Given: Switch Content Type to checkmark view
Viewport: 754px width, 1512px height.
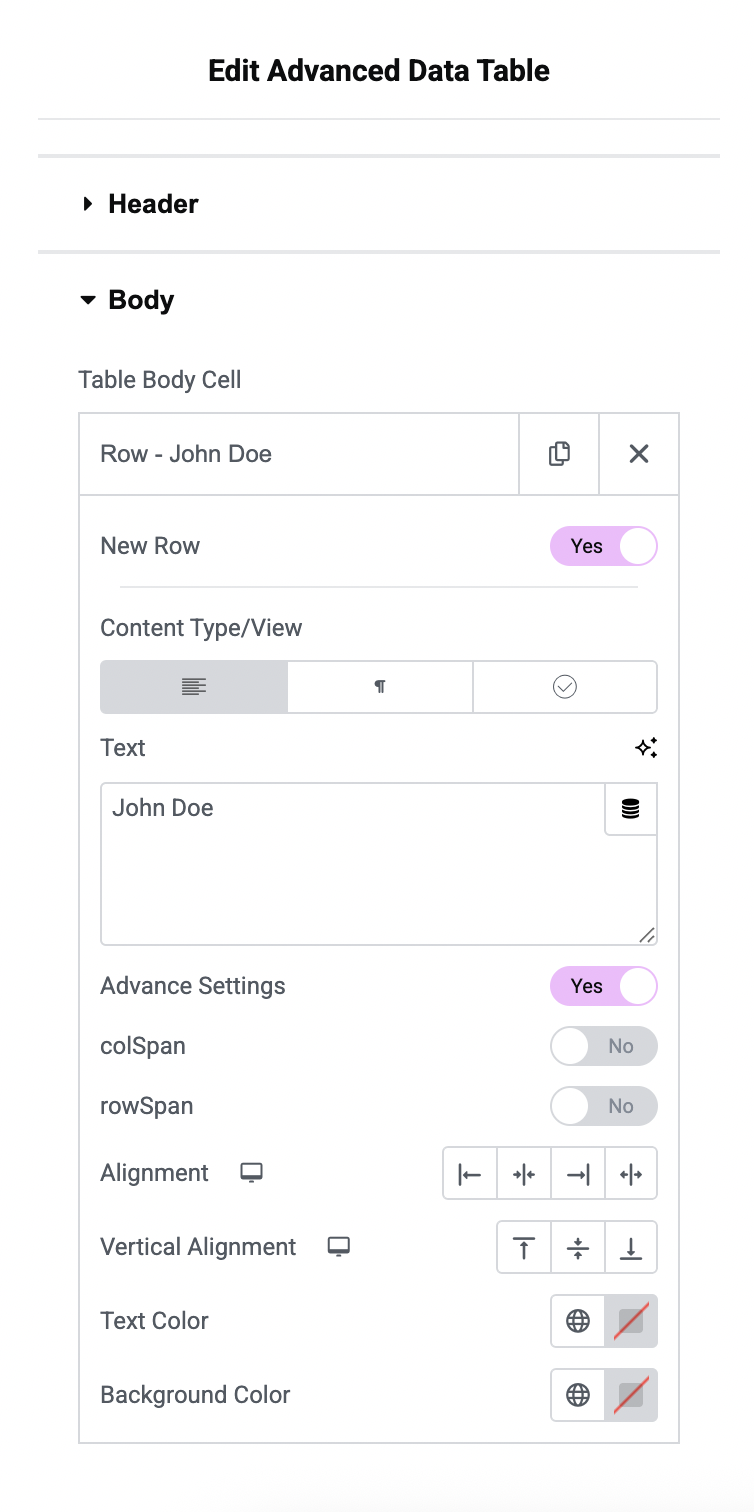Looking at the screenshot, I should click(x=564, y=687).
